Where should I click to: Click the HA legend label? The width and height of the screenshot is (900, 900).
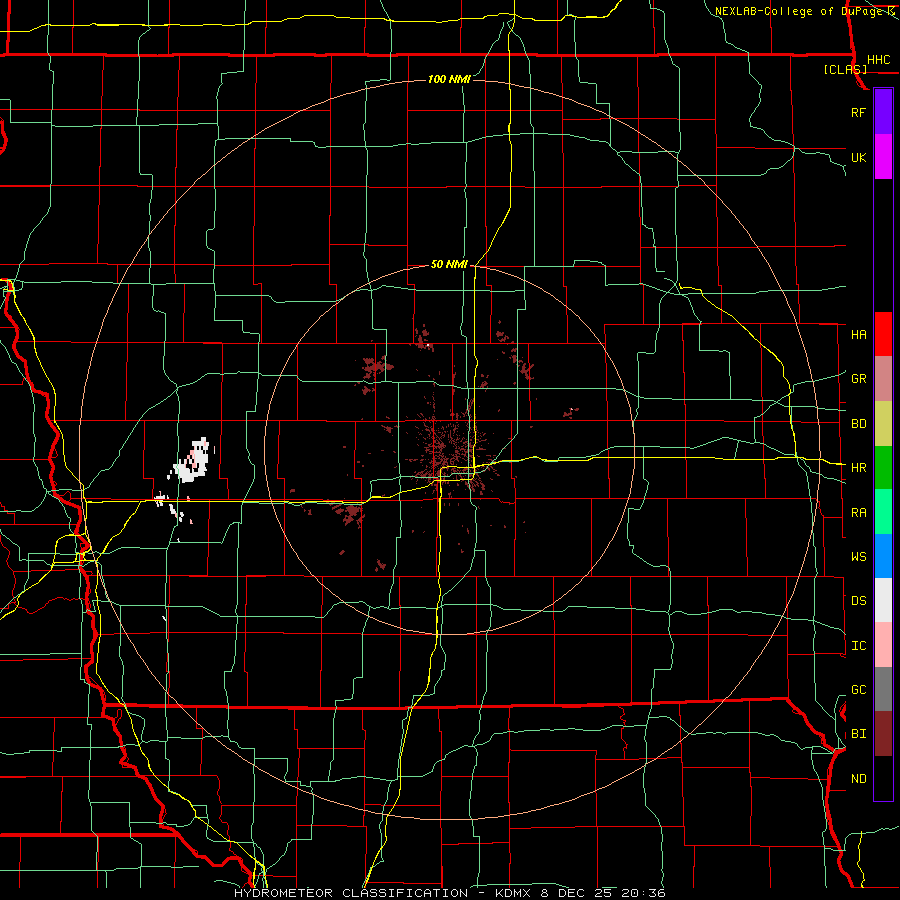(859, 334)
